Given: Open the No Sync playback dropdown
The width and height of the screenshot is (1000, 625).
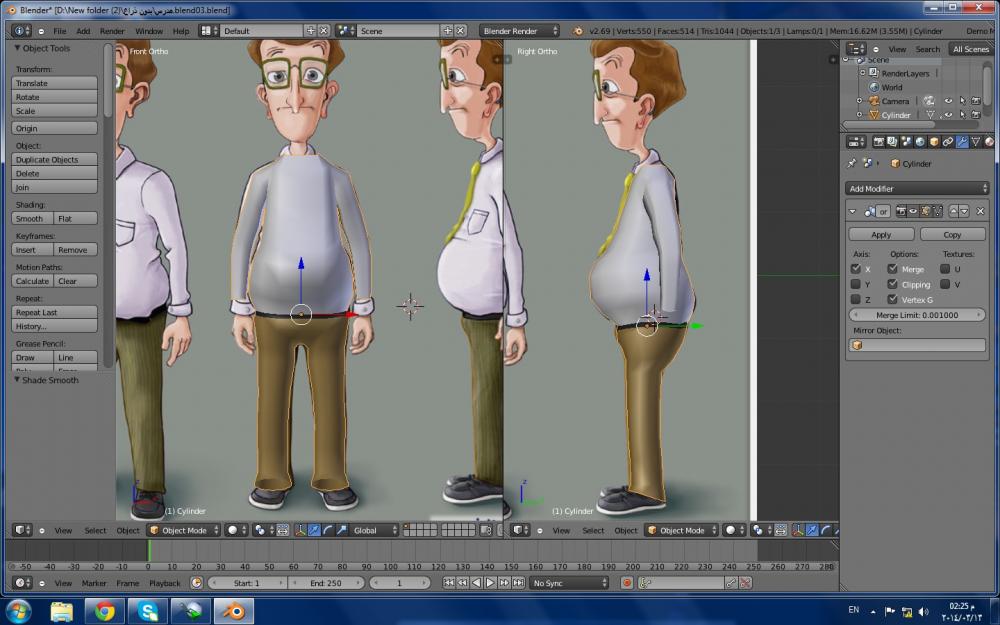Looking at the screenshot, I should (x=569, y=583).
